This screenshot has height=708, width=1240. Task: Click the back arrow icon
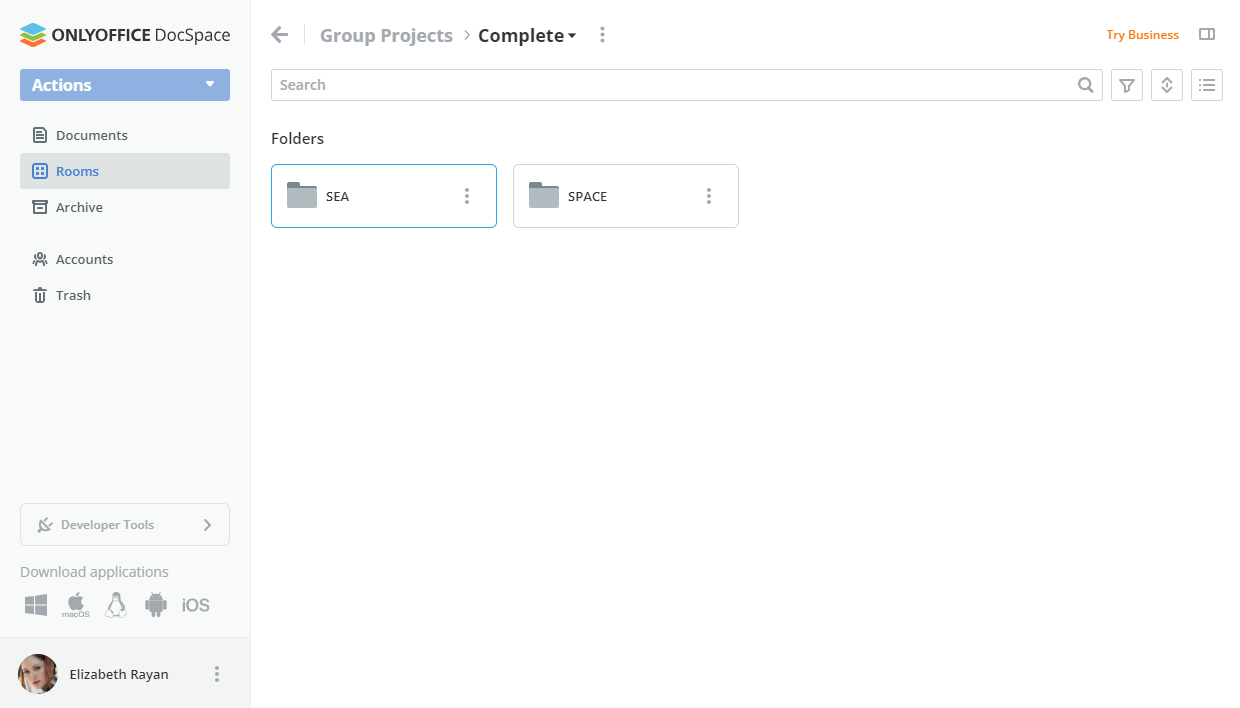[280, 35]
